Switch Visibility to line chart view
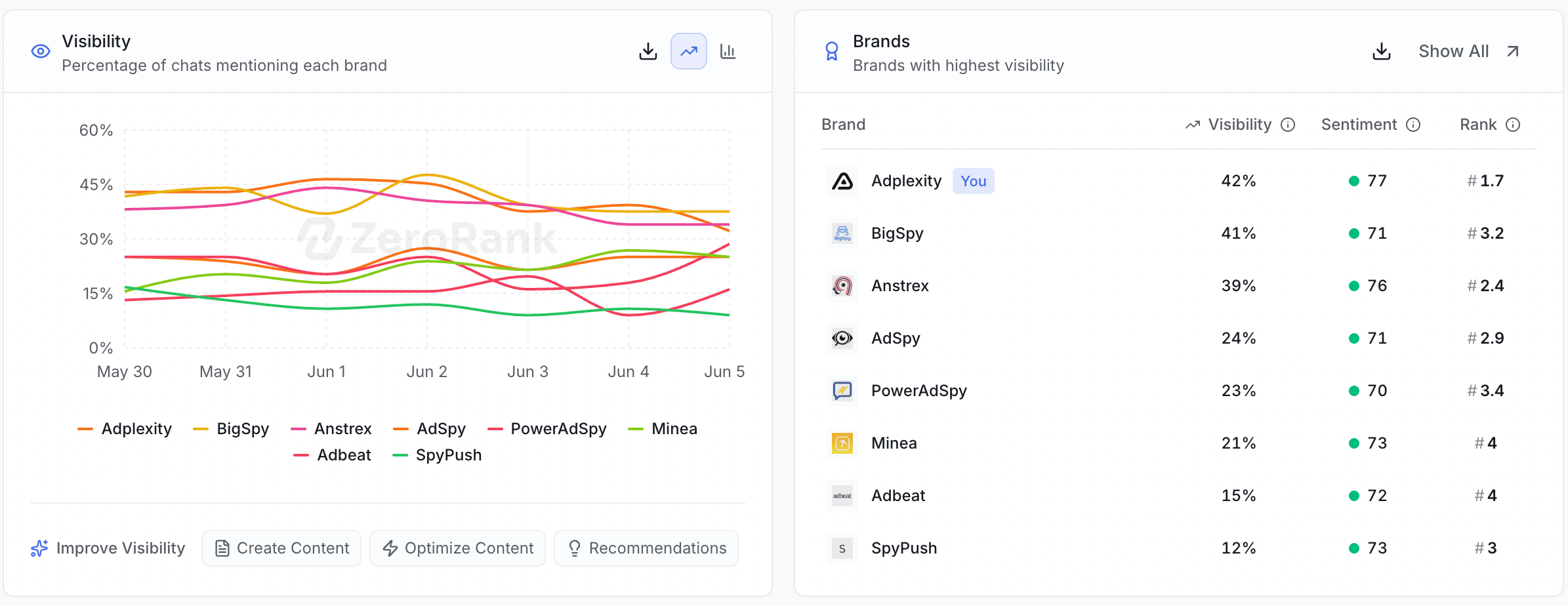 tap(689, 51)
